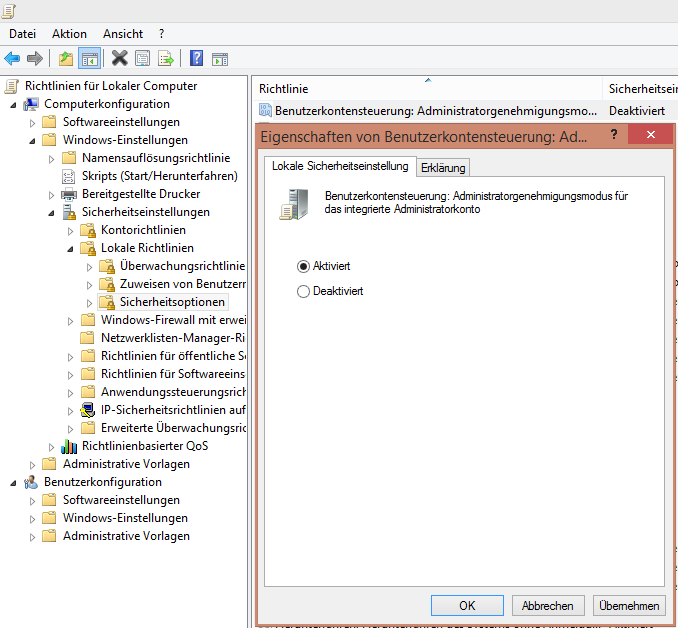Image resolution: width=678 pixels, height=628 pixels.
Task: Switch to the Erklärung tab
Action: coord(442,167)
